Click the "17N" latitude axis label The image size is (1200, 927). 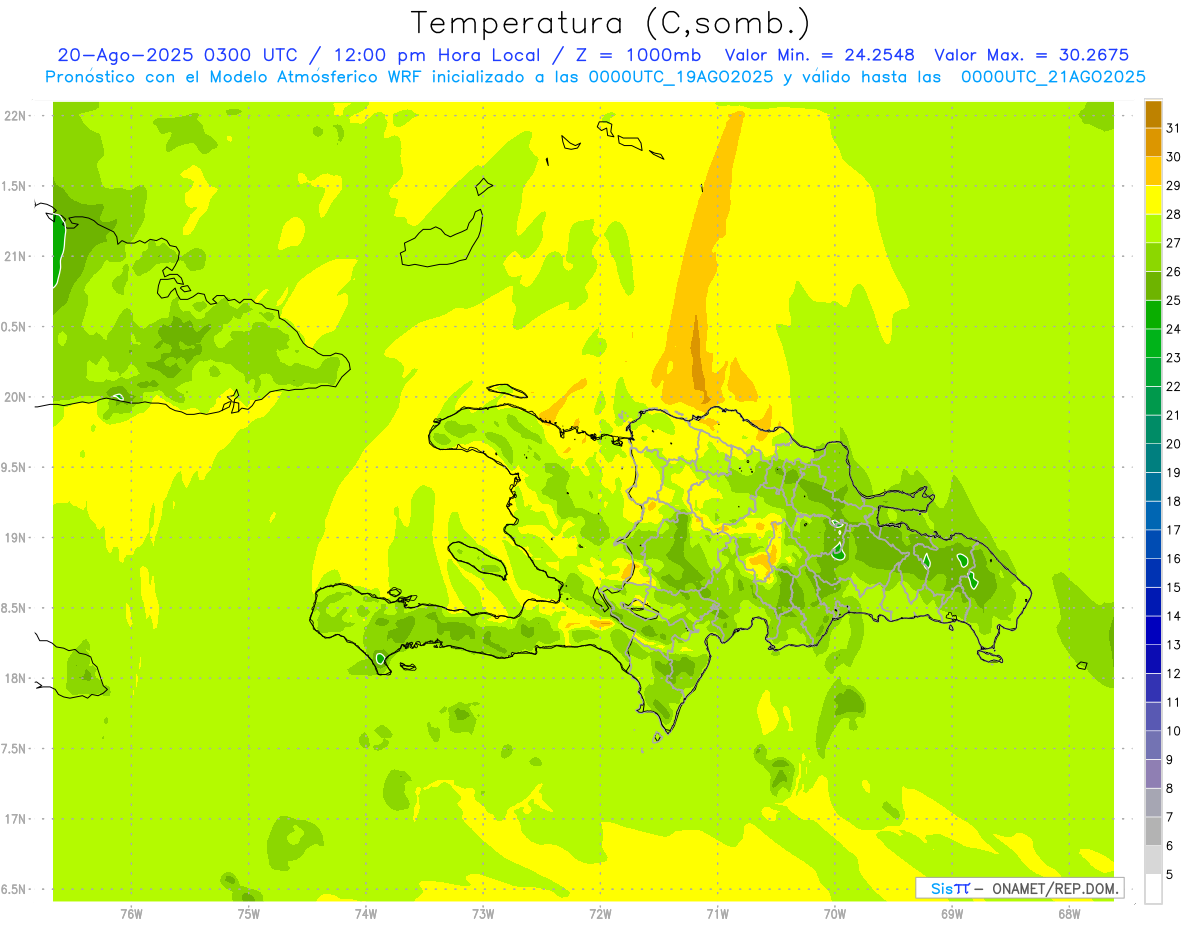[17, 819]
